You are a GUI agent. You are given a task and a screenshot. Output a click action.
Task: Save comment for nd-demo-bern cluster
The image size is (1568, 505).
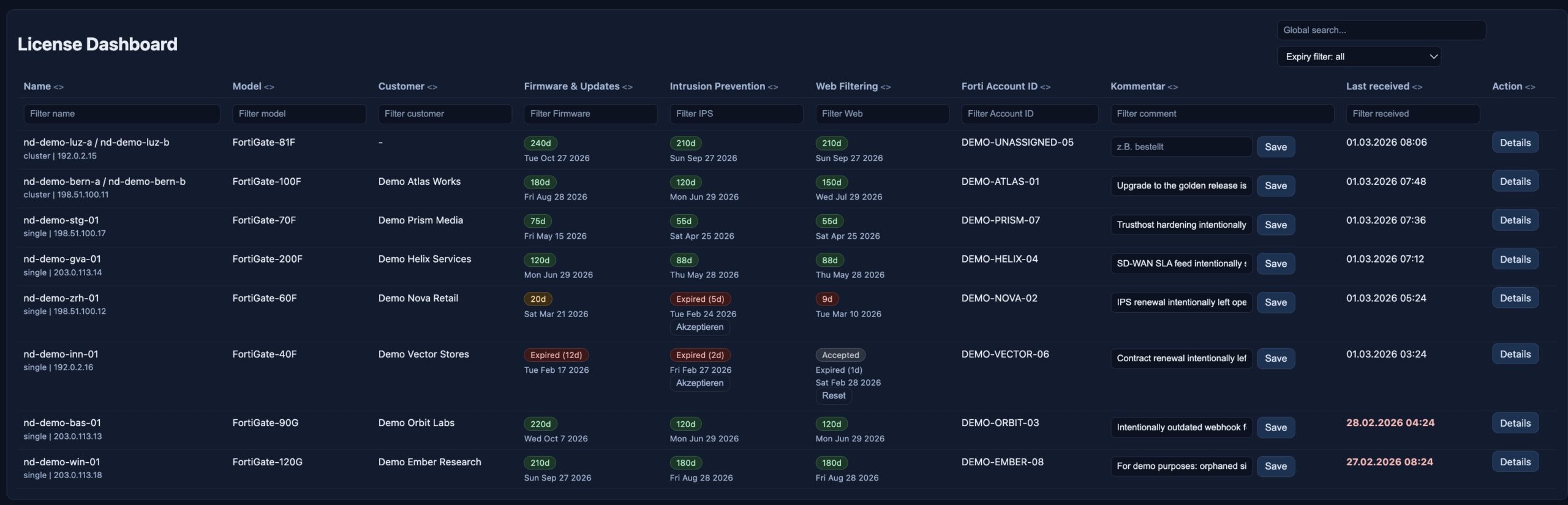1275,185
